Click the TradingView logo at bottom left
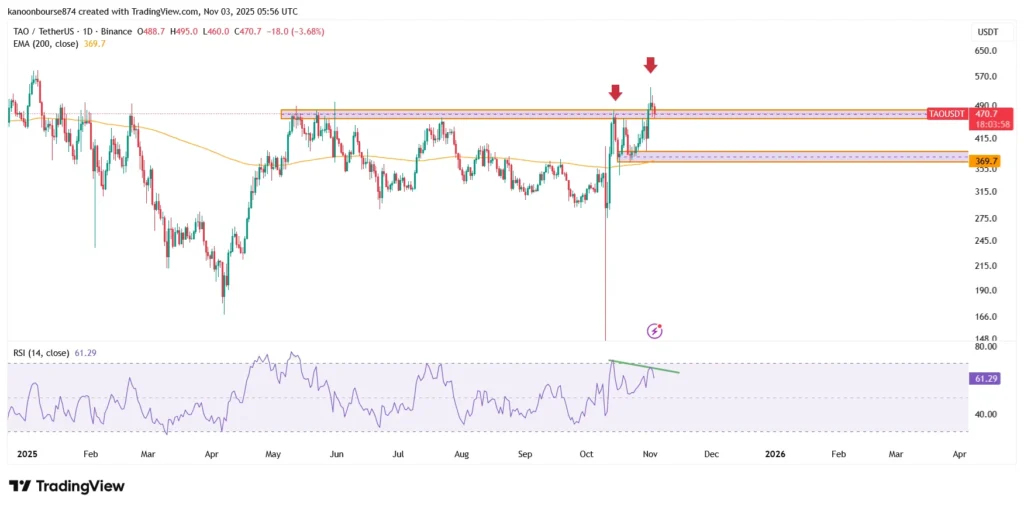The width and height of the screenshot is (1024, 508). (x=67, y=486)
